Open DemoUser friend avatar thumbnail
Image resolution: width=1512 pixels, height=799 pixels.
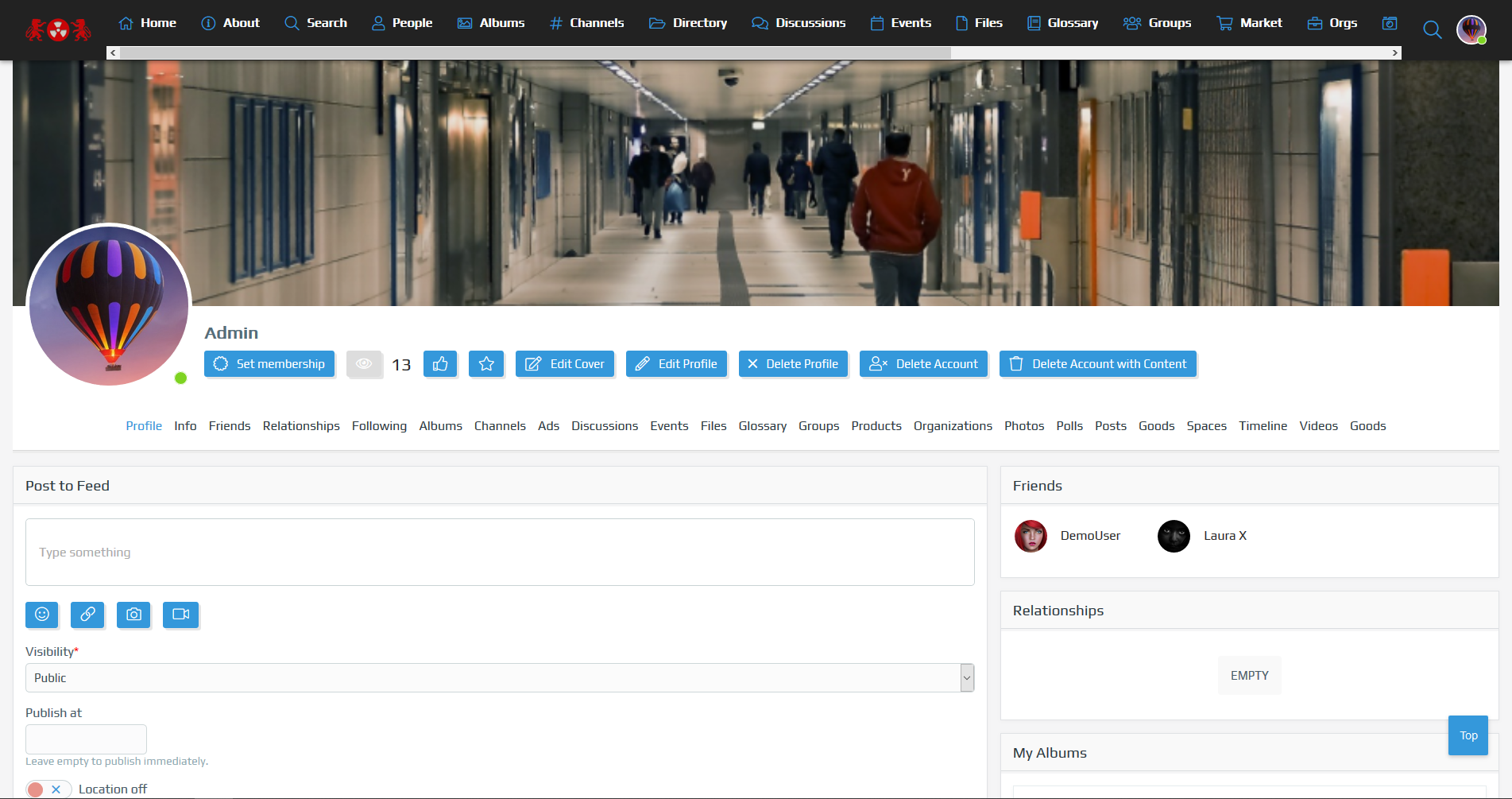1031,536
